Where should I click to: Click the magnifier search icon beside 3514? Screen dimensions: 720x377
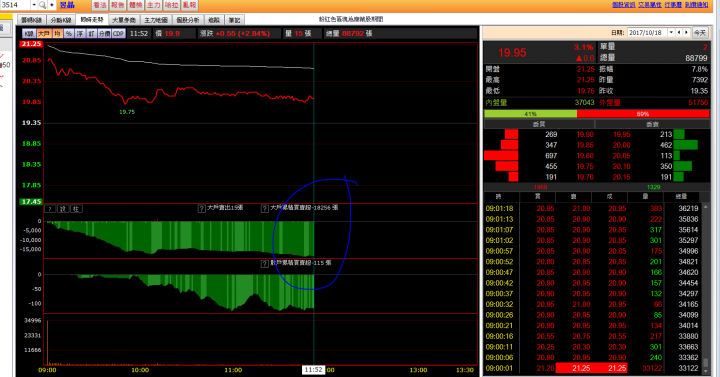coord(42,5)
